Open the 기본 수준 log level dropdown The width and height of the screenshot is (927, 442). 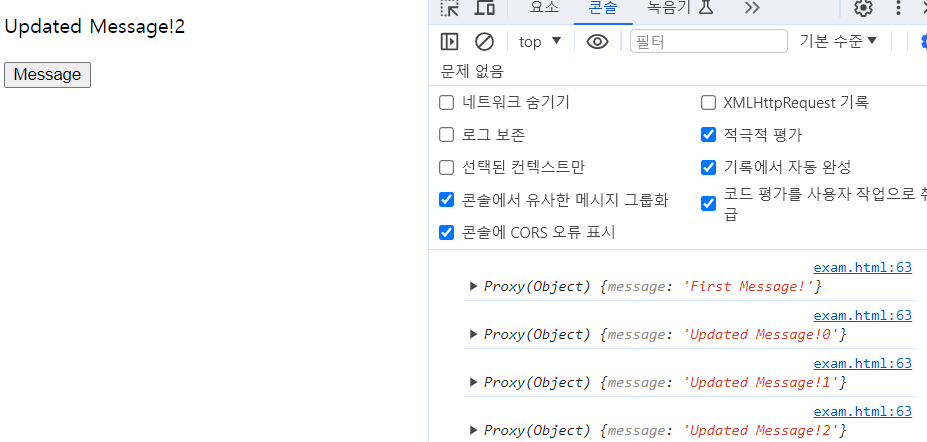click(838, 41)
